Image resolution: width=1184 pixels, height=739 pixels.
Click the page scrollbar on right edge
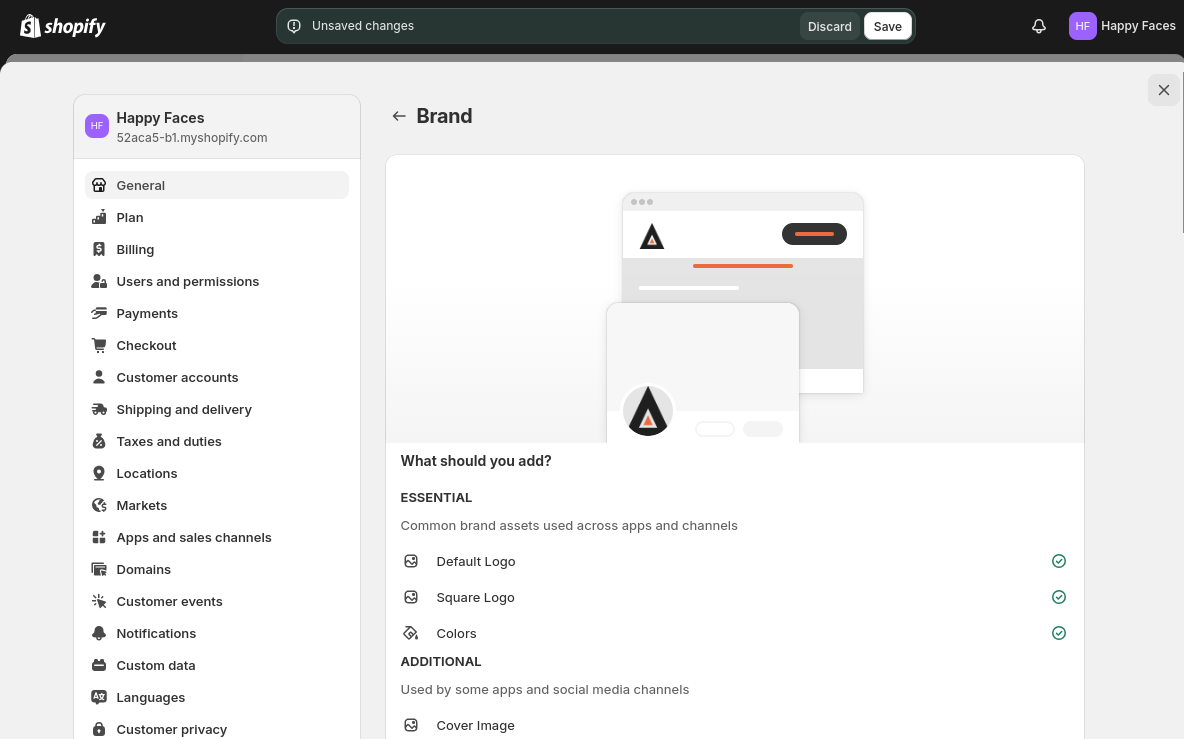click(x=1182, y=151)
